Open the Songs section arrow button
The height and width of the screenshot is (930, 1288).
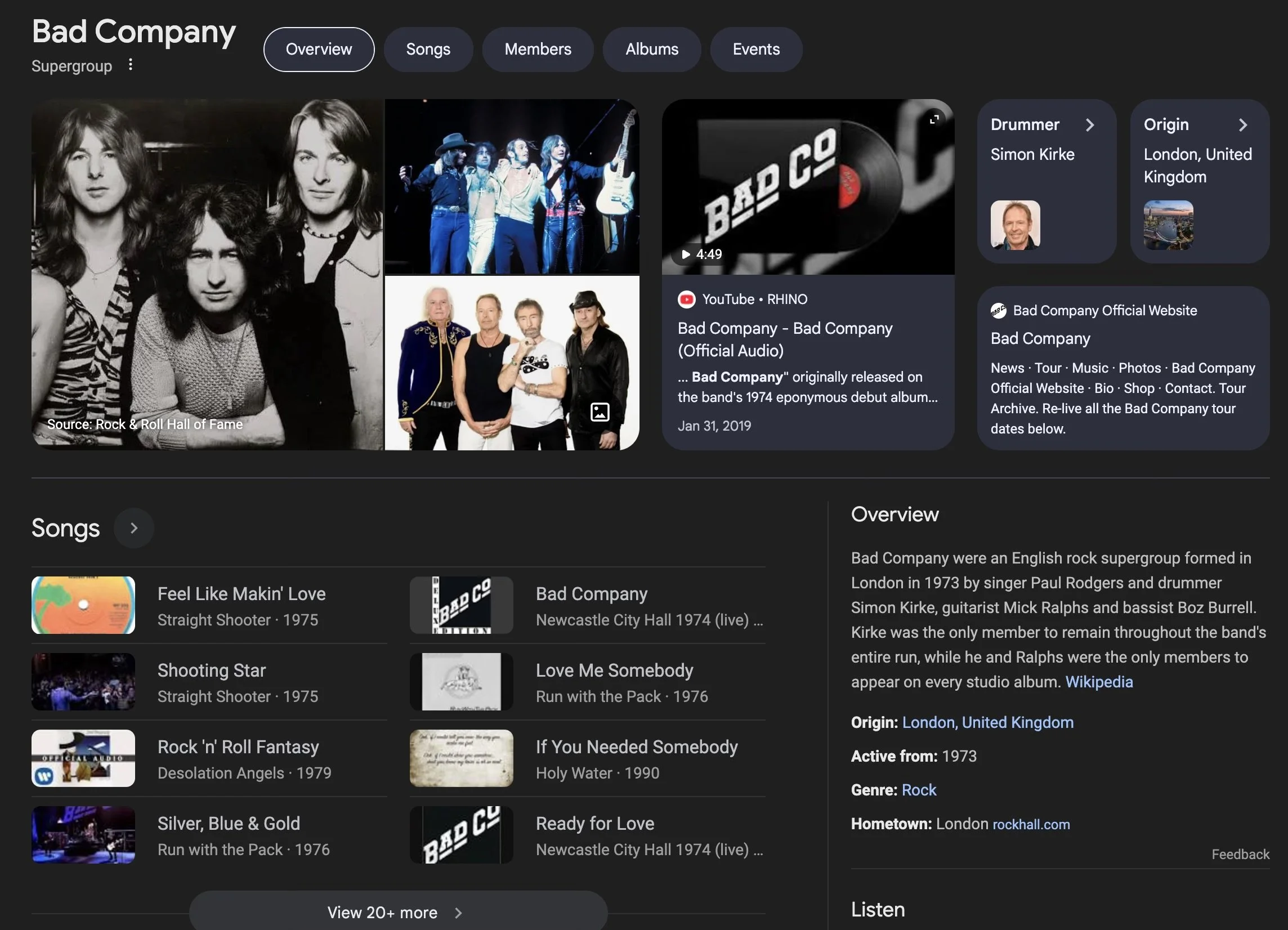[133, 528]
